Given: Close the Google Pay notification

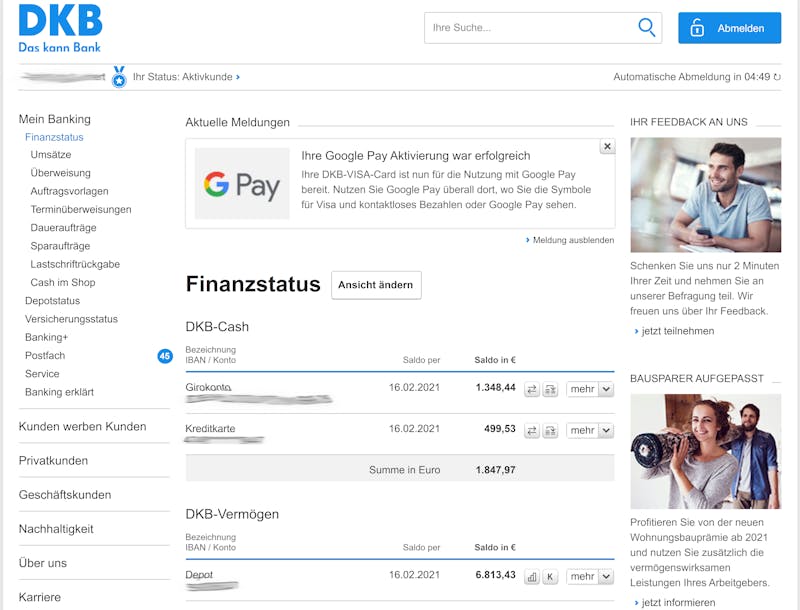Looking at the screenshot, I should coord(607,146).
